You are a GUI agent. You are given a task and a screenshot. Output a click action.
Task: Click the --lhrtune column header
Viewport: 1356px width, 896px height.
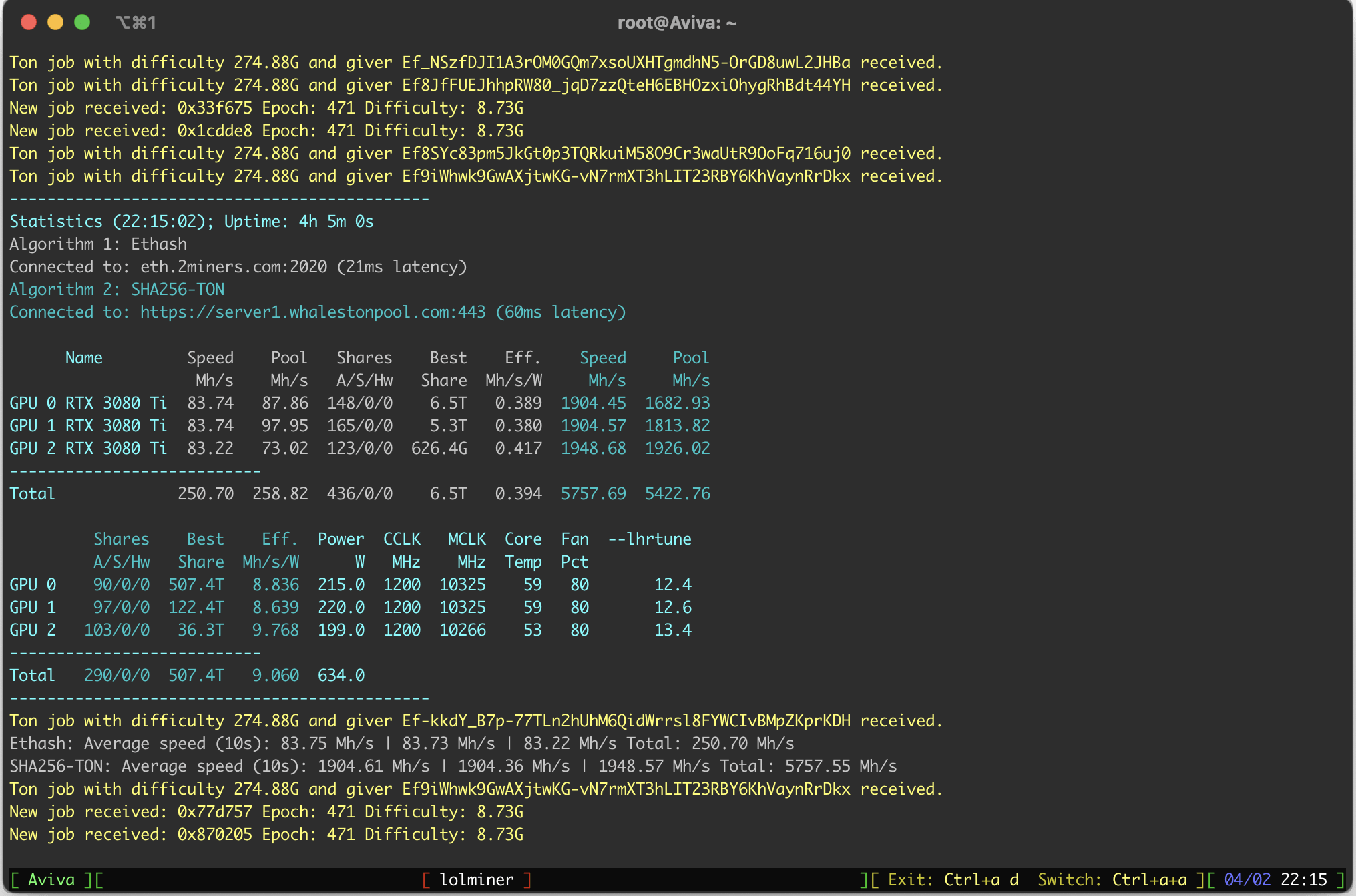(x=649, y=539)
